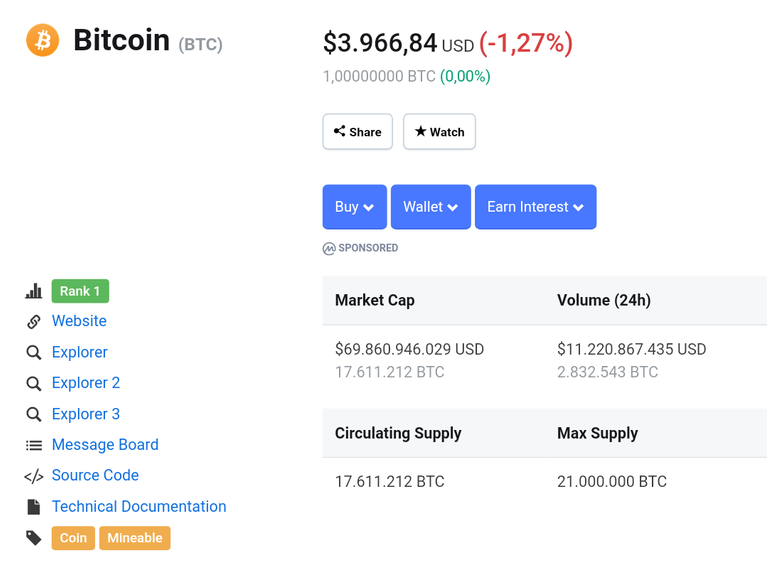768x573 pixels.
Task: Click the magnifier icon beside Explorer 3
Action: pos(34,414)
